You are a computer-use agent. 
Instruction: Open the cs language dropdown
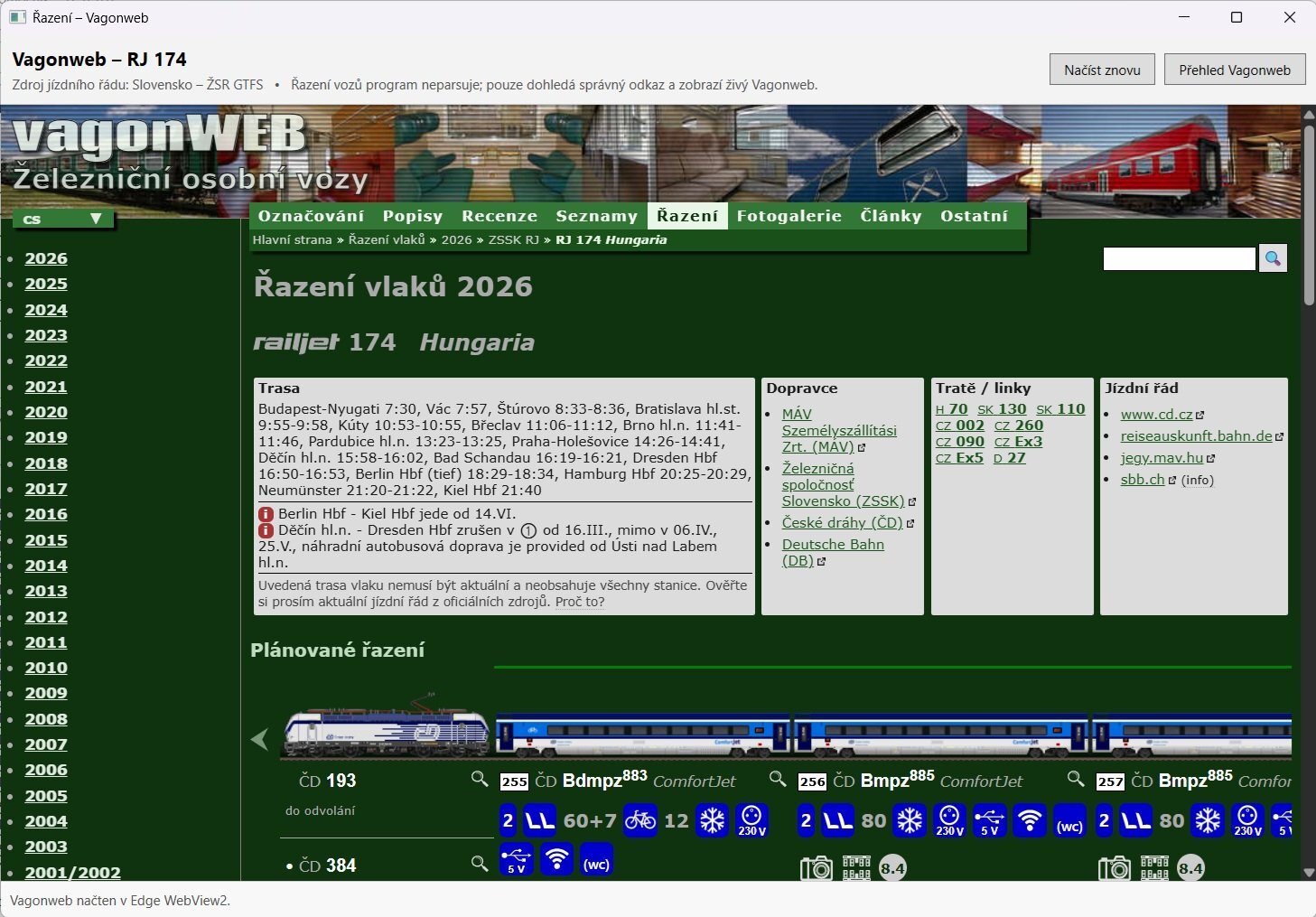pyautogui.click(x=63, y=219)
